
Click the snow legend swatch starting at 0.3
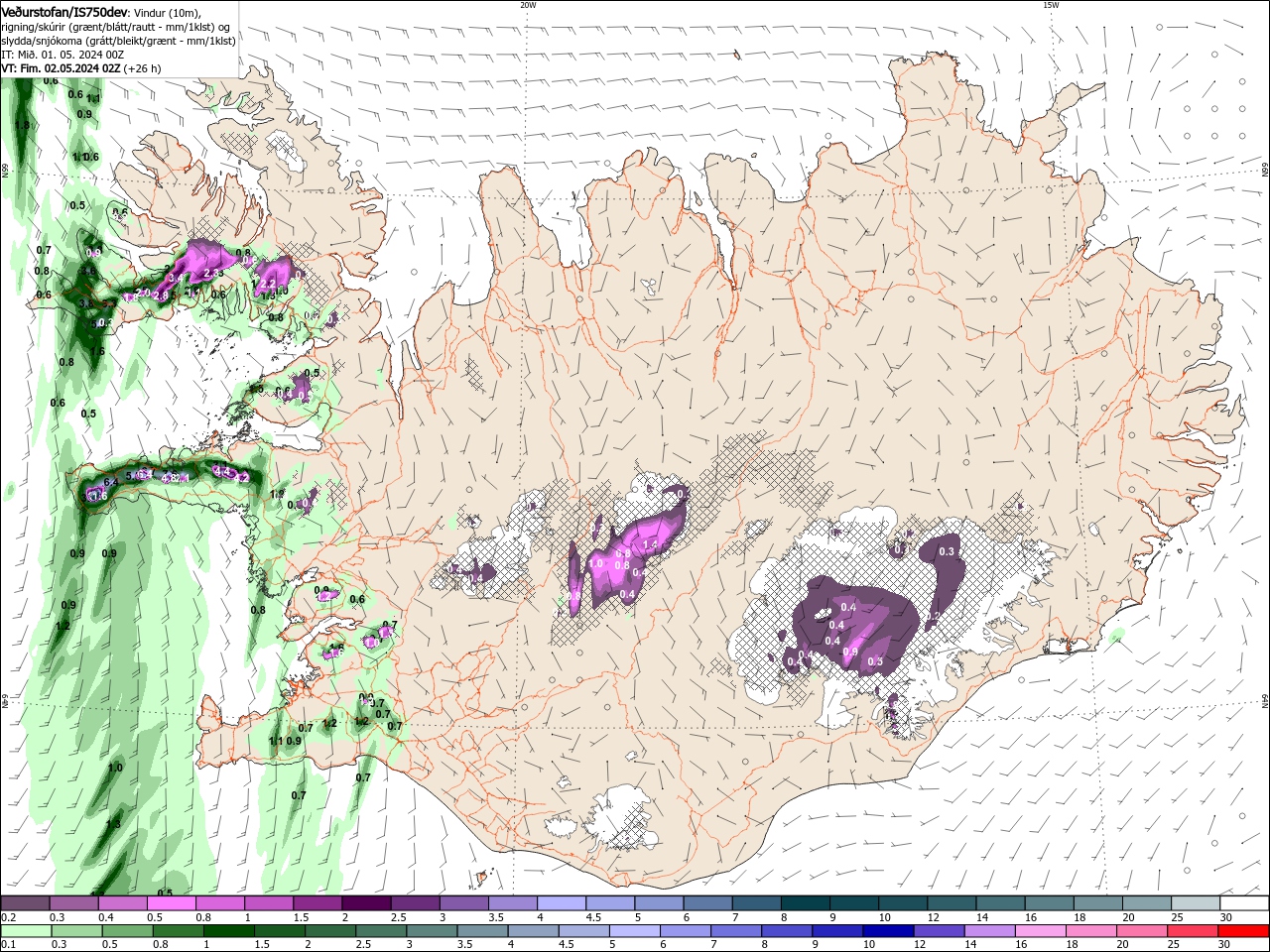click(x=73, y=903)
